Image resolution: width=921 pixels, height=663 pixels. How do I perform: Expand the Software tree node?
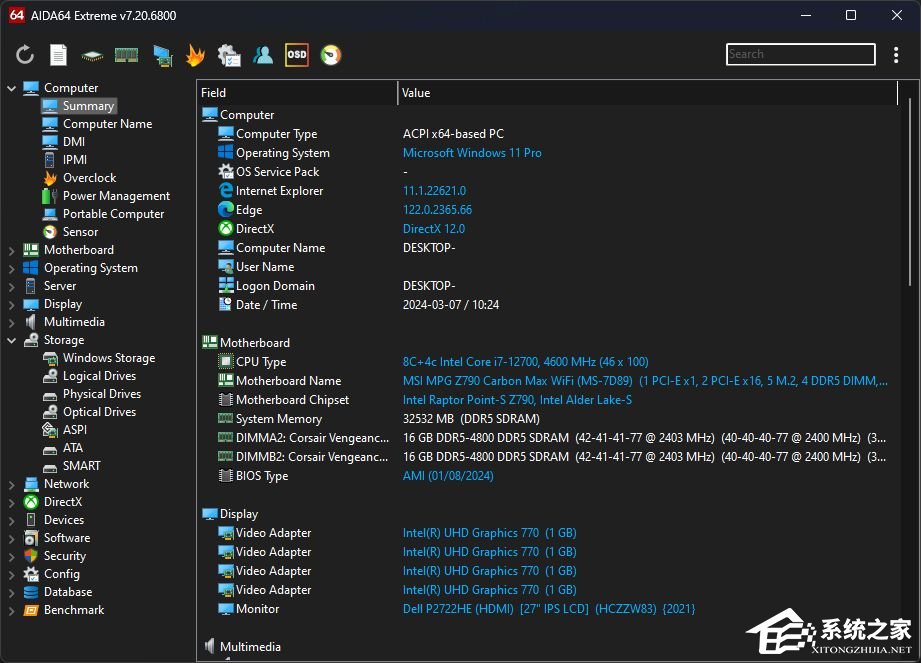(x=11, y=539)
